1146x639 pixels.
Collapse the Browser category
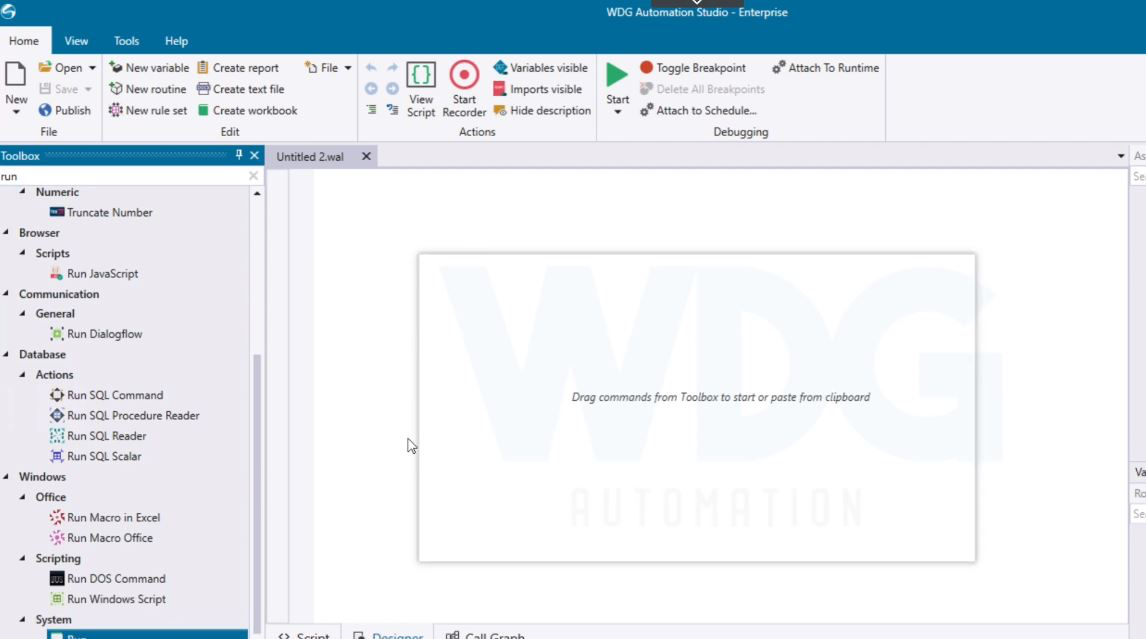pyautogui.click(x=7, y=232)
